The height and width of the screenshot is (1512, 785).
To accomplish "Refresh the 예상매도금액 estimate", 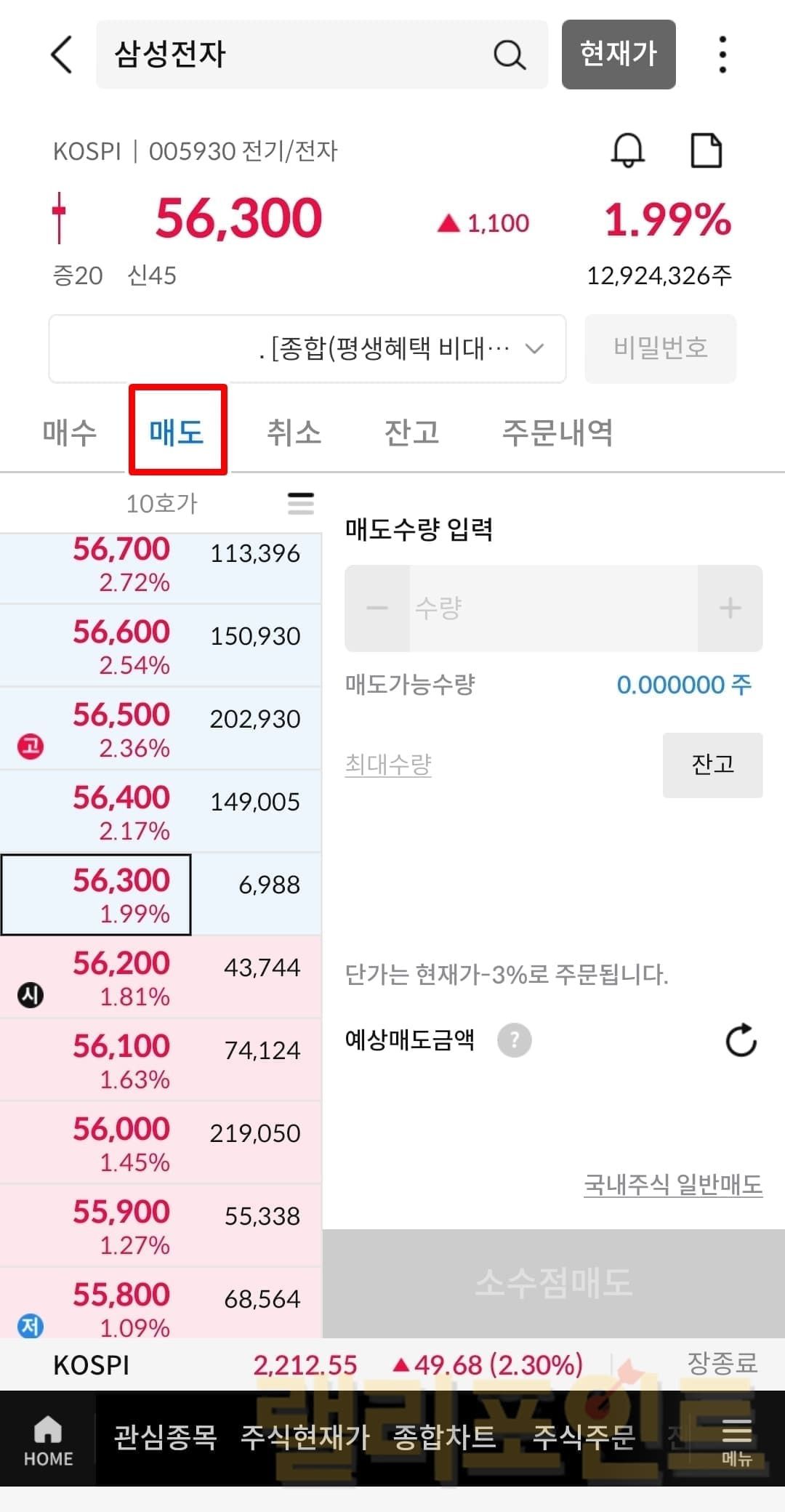I will [741, 1040].
